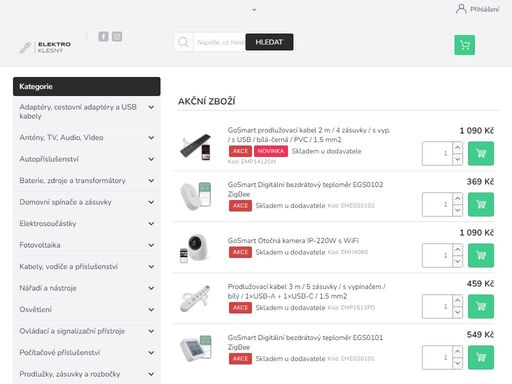This screenshot has height=384, width=512.
Task: Click the GoSmart prodlužovací kabel 2 m thumbnail
Action: [196, 147]
